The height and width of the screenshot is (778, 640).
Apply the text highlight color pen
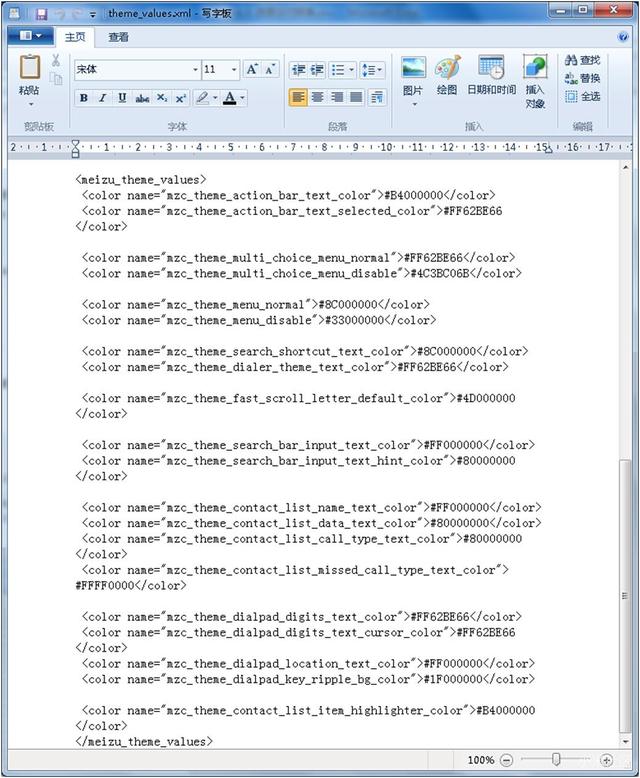coord(202,98)
